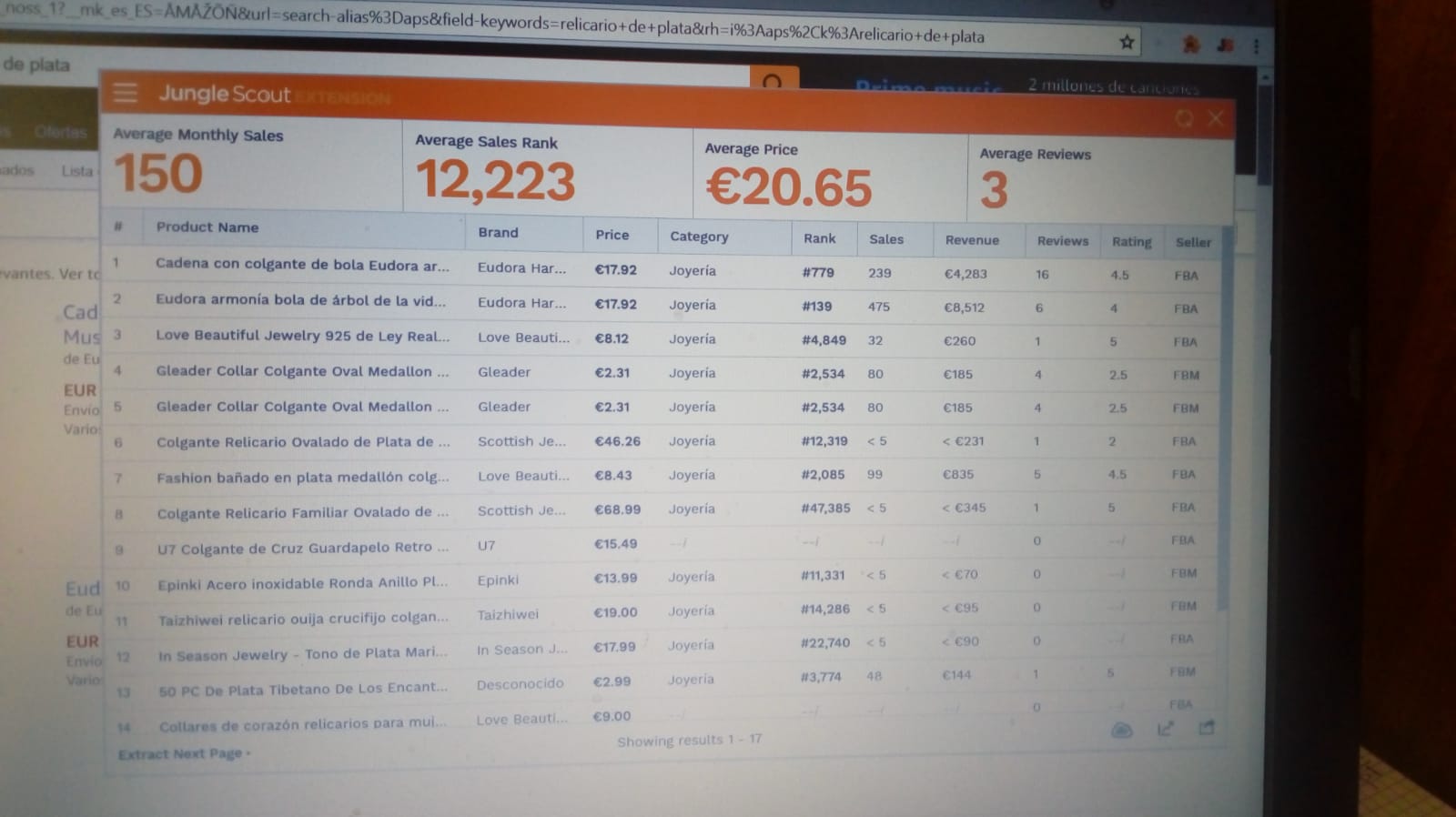This screenshot has width=1456, height=817.
Task: Sort by the Revenue column header
Action: click(972, 240)
